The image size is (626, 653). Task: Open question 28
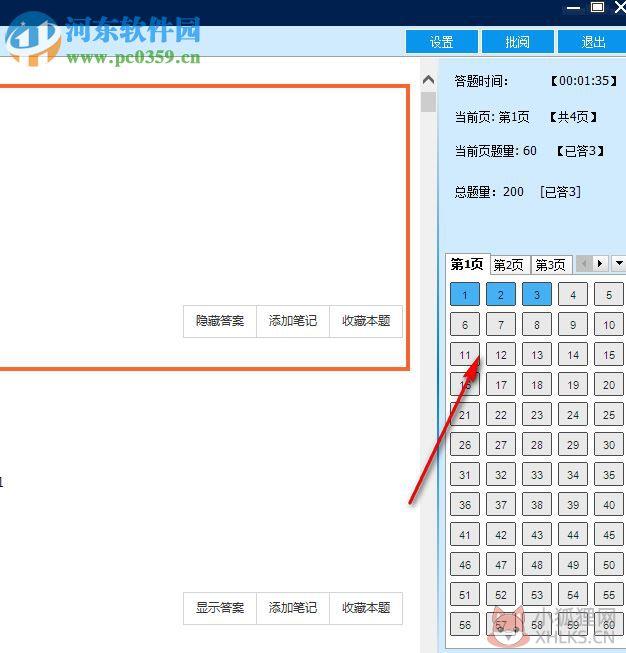537,445
